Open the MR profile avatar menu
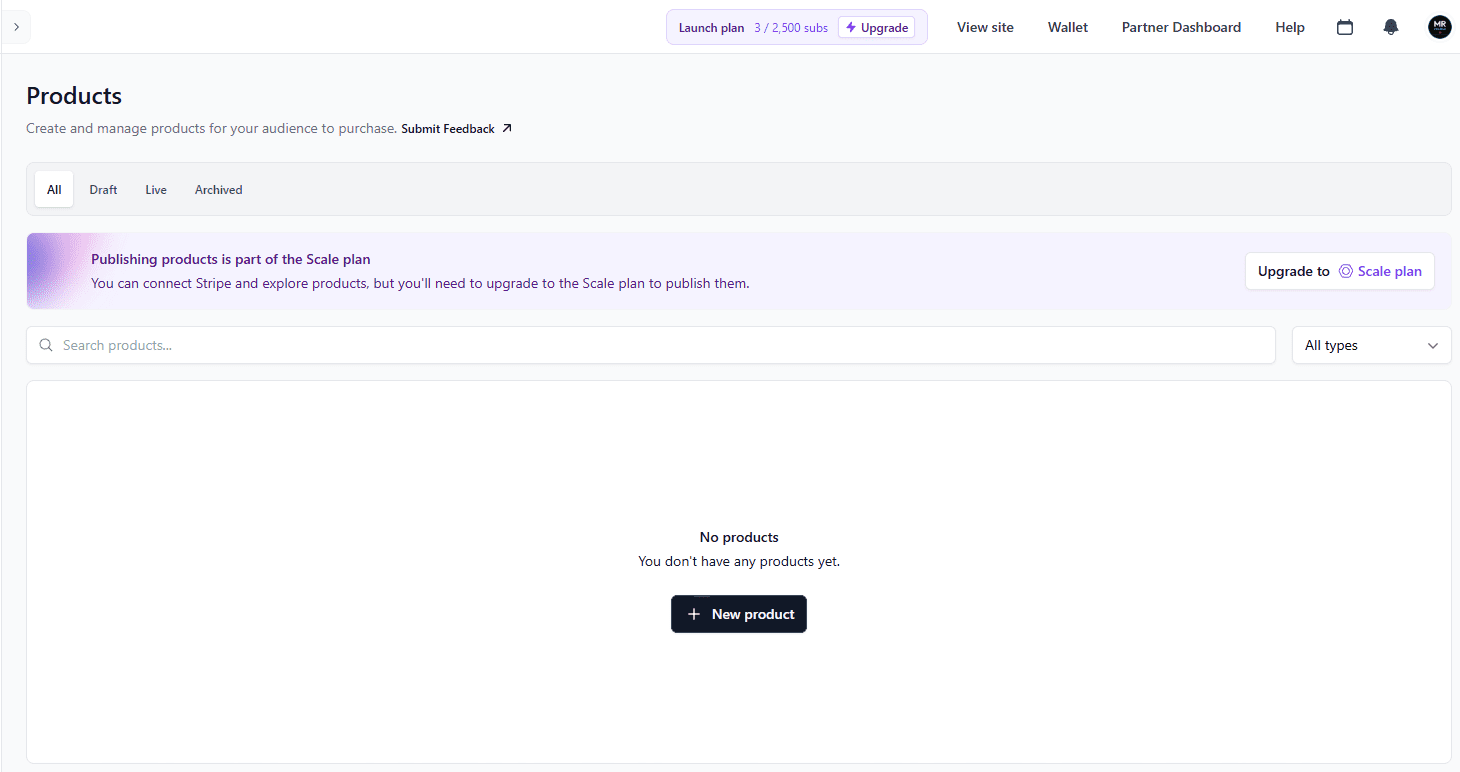The image size is (1460, 772). [1439, 27]
